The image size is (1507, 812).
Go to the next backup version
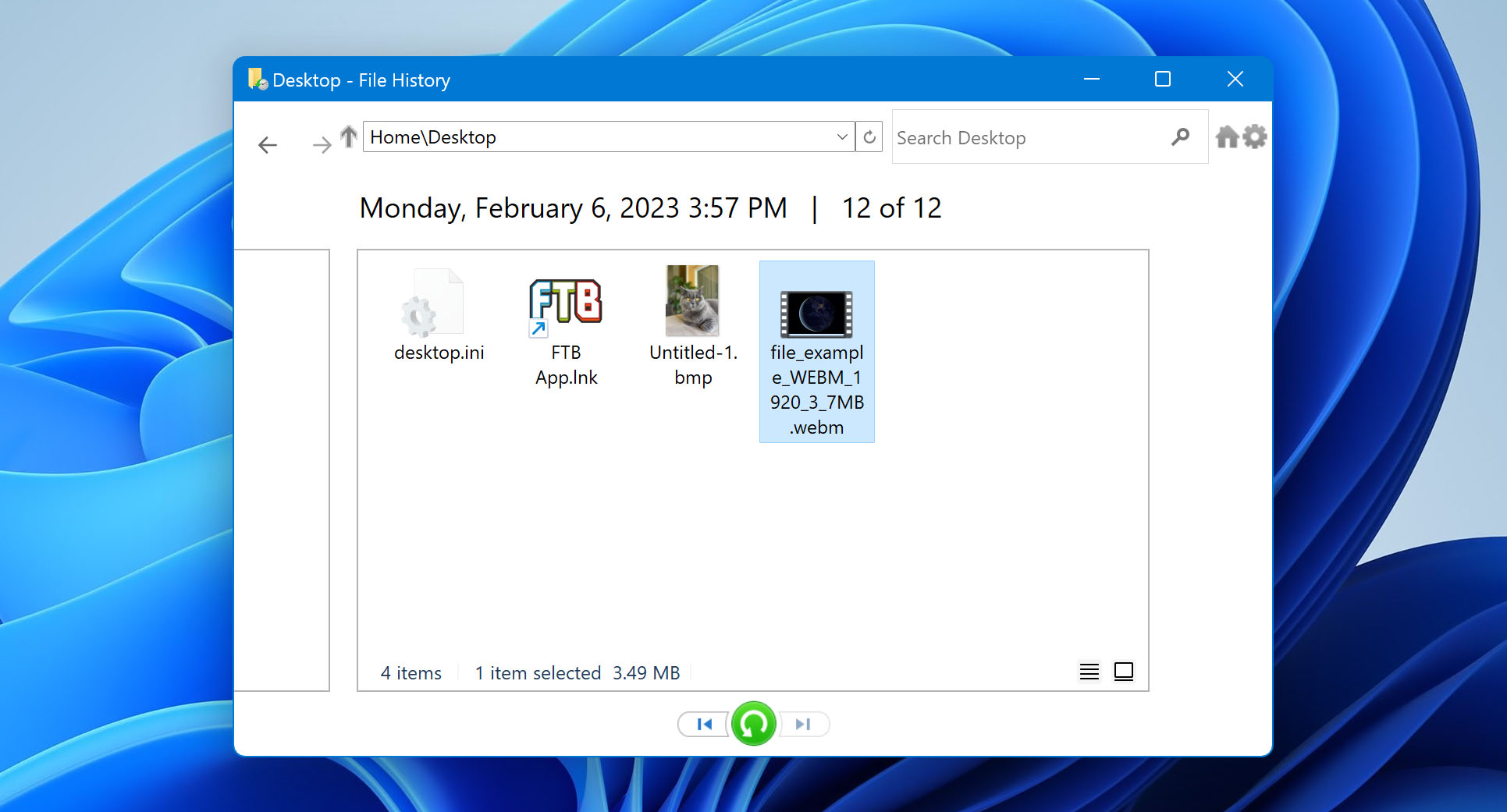804,724
